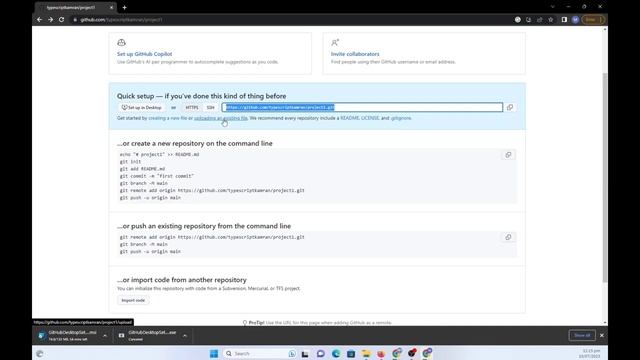Click '…or import code from another repository' heading
The image size is (640, 360).
tap(182, 280)
